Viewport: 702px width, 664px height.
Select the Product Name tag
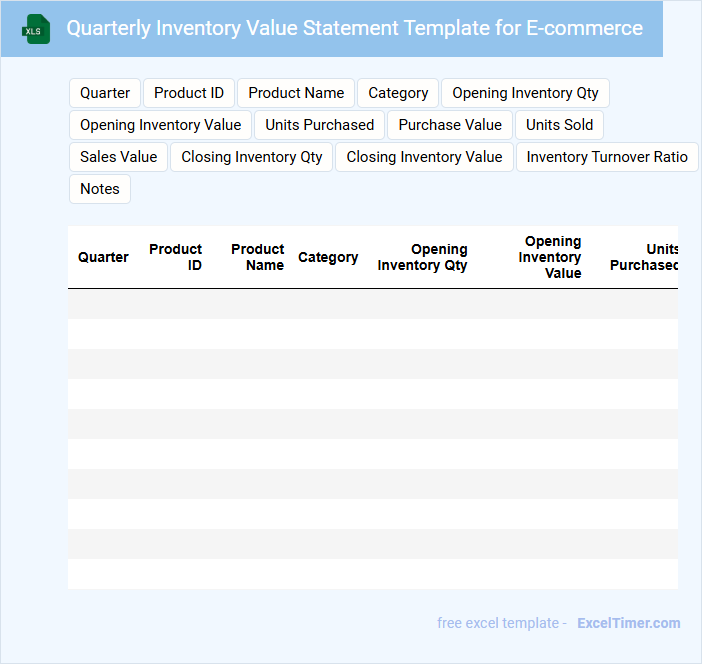point(296,93)
